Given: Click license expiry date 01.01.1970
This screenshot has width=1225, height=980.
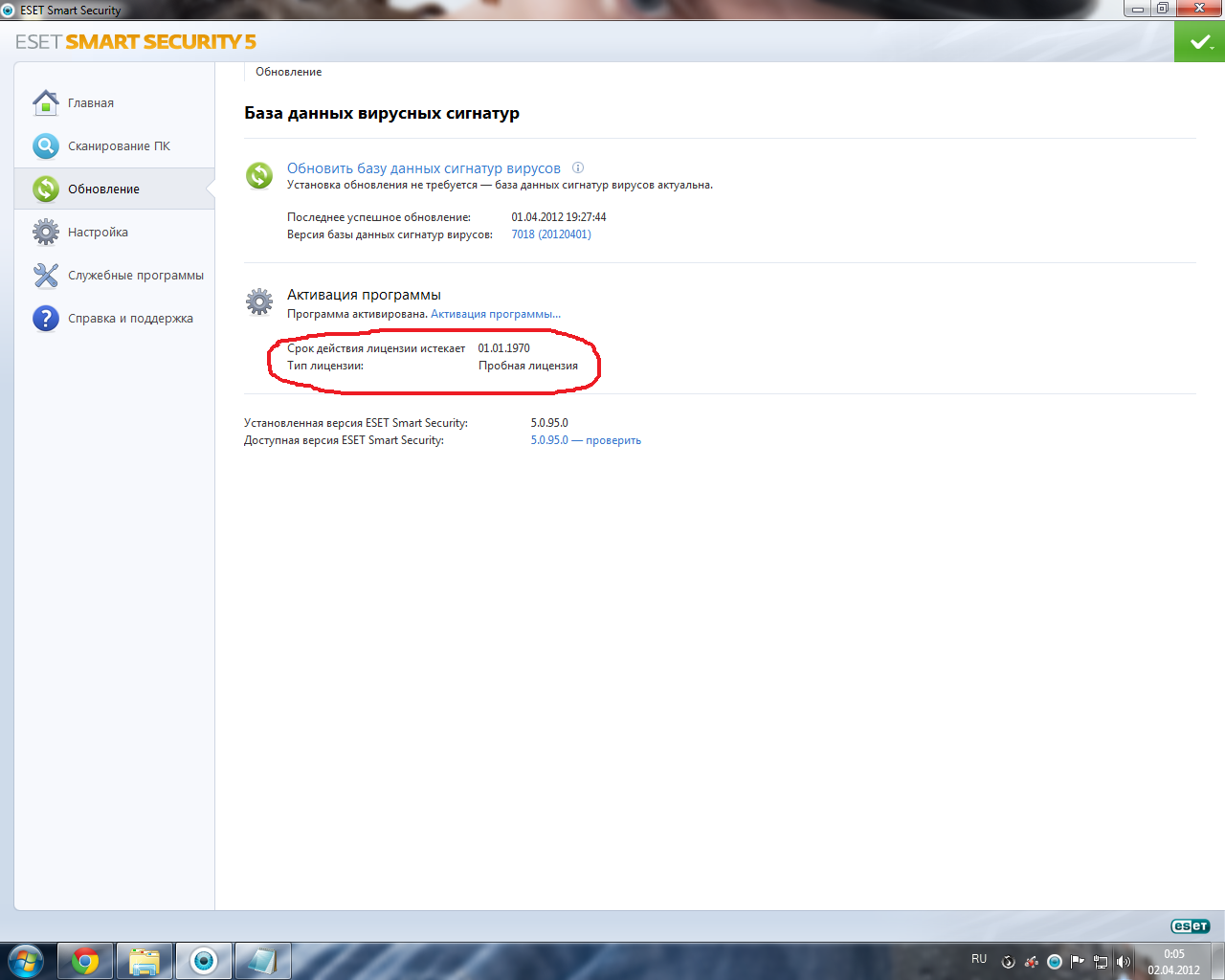Looking at the screenshot, I should coord(504,348).
